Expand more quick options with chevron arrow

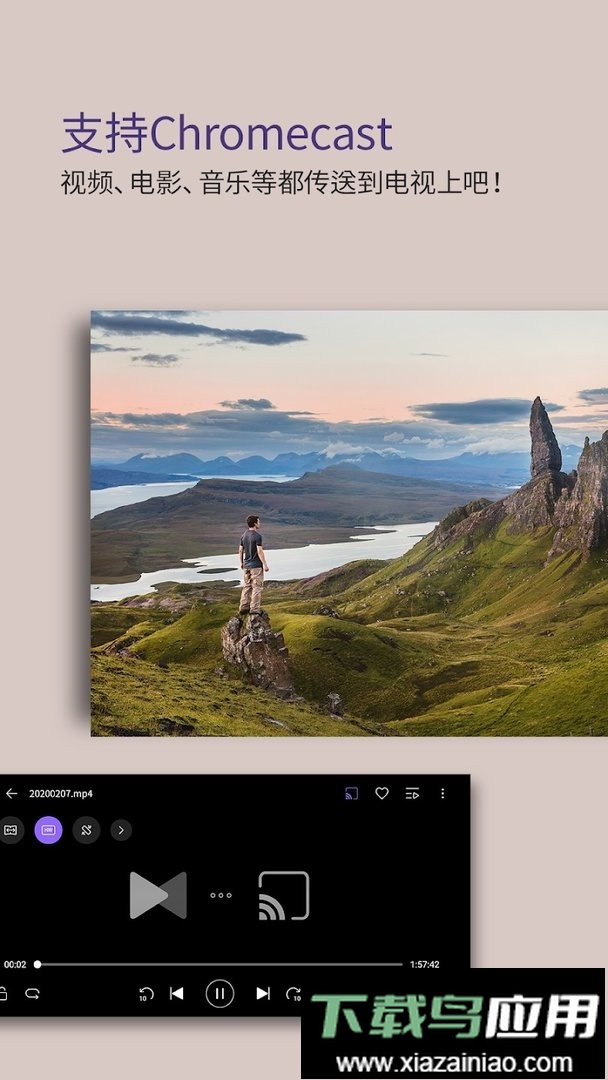click(x=121, y=830)
